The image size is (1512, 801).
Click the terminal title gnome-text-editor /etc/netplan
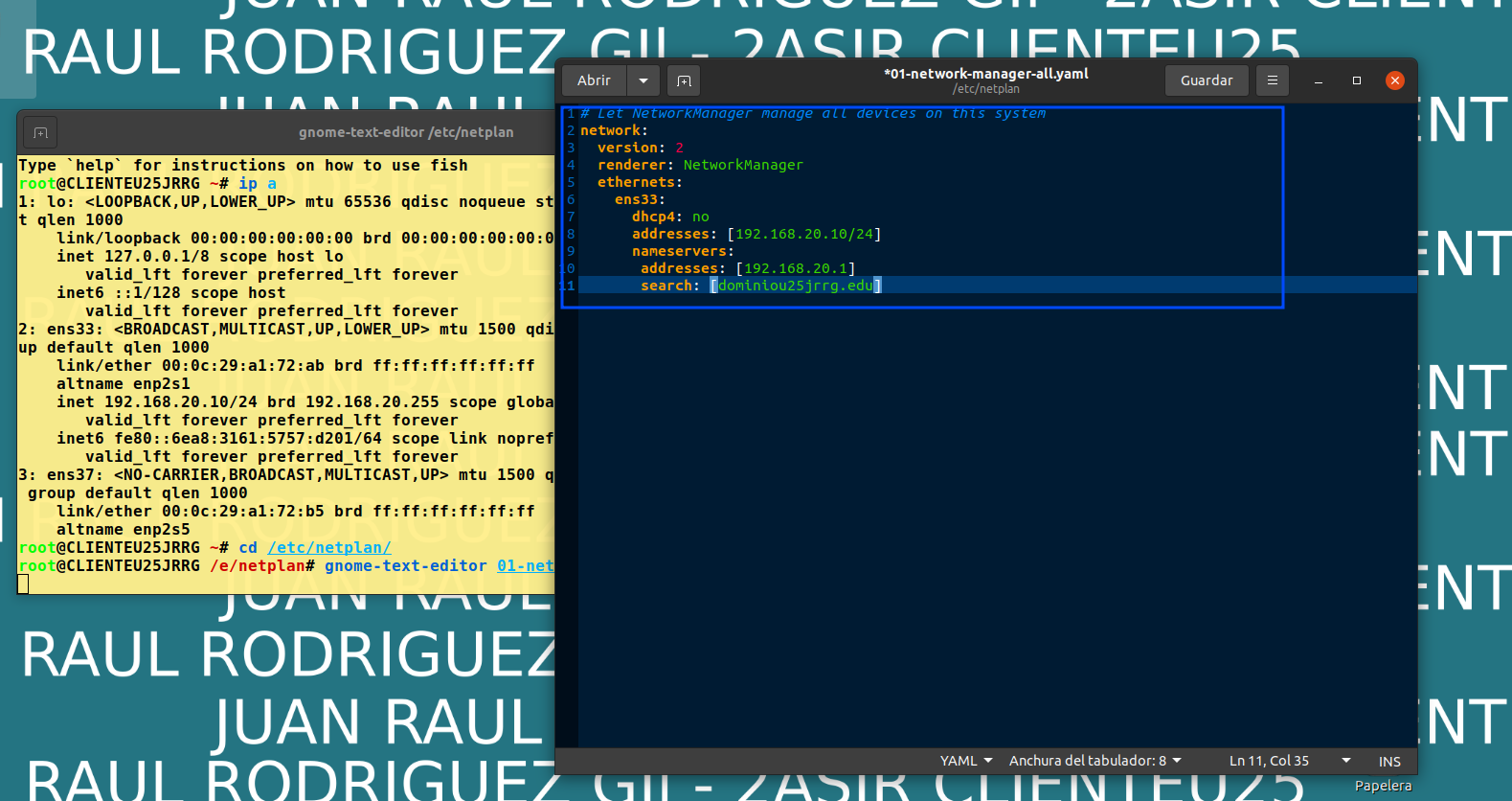click(406, 132)
